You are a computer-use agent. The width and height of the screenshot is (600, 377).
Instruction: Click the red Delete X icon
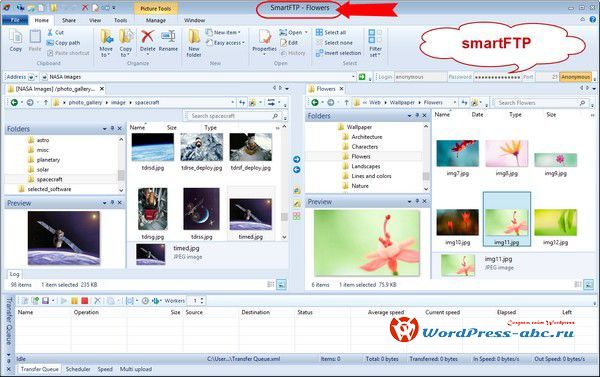147,37
